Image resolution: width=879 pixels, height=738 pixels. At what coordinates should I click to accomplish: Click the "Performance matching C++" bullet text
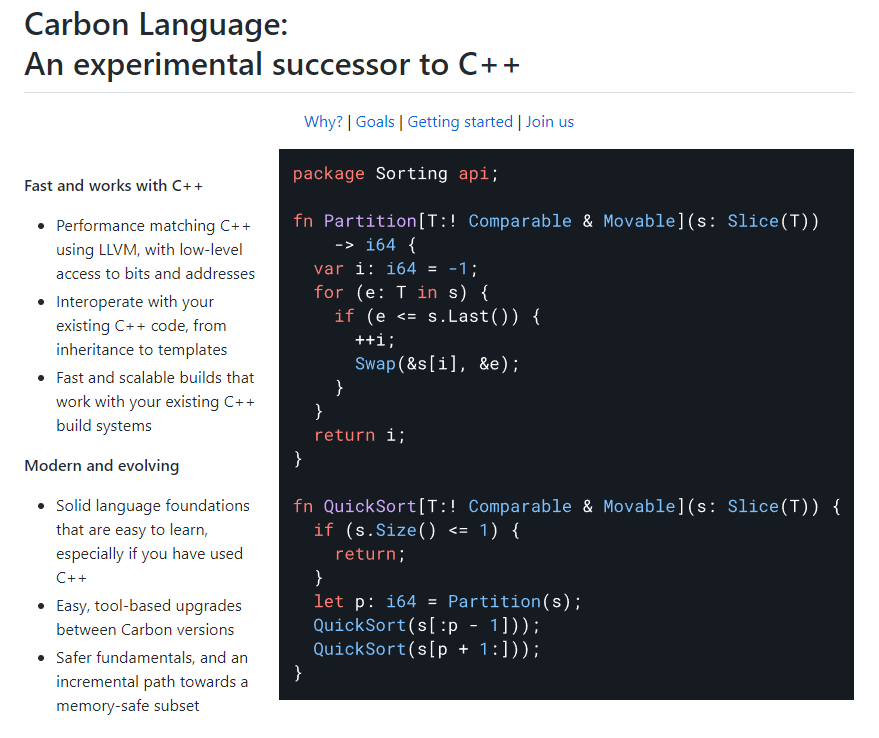154,226
